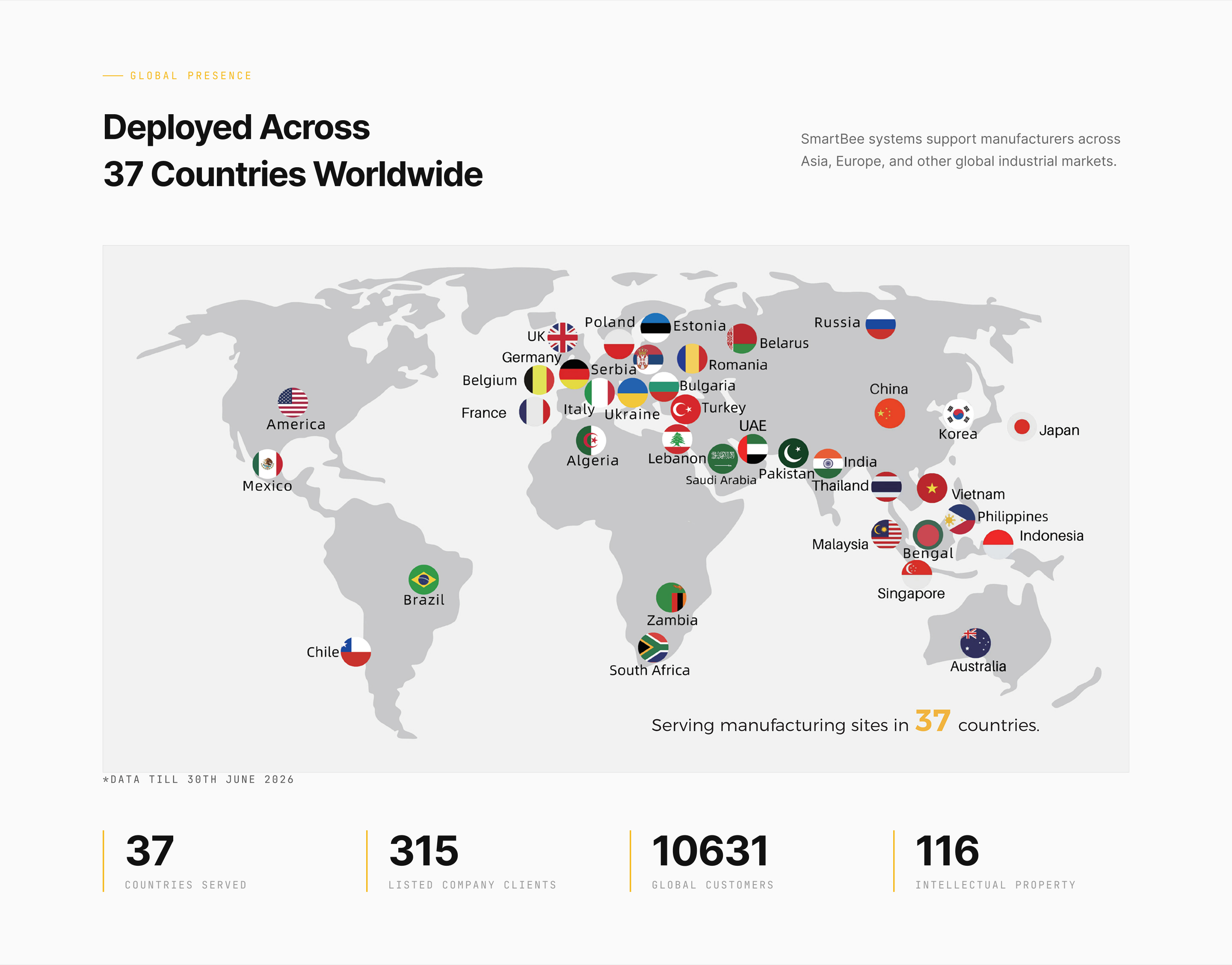This screenshot has width=1232, height=965.
Task: Select the Belgium flag marker
Action: tap(539, 380)
